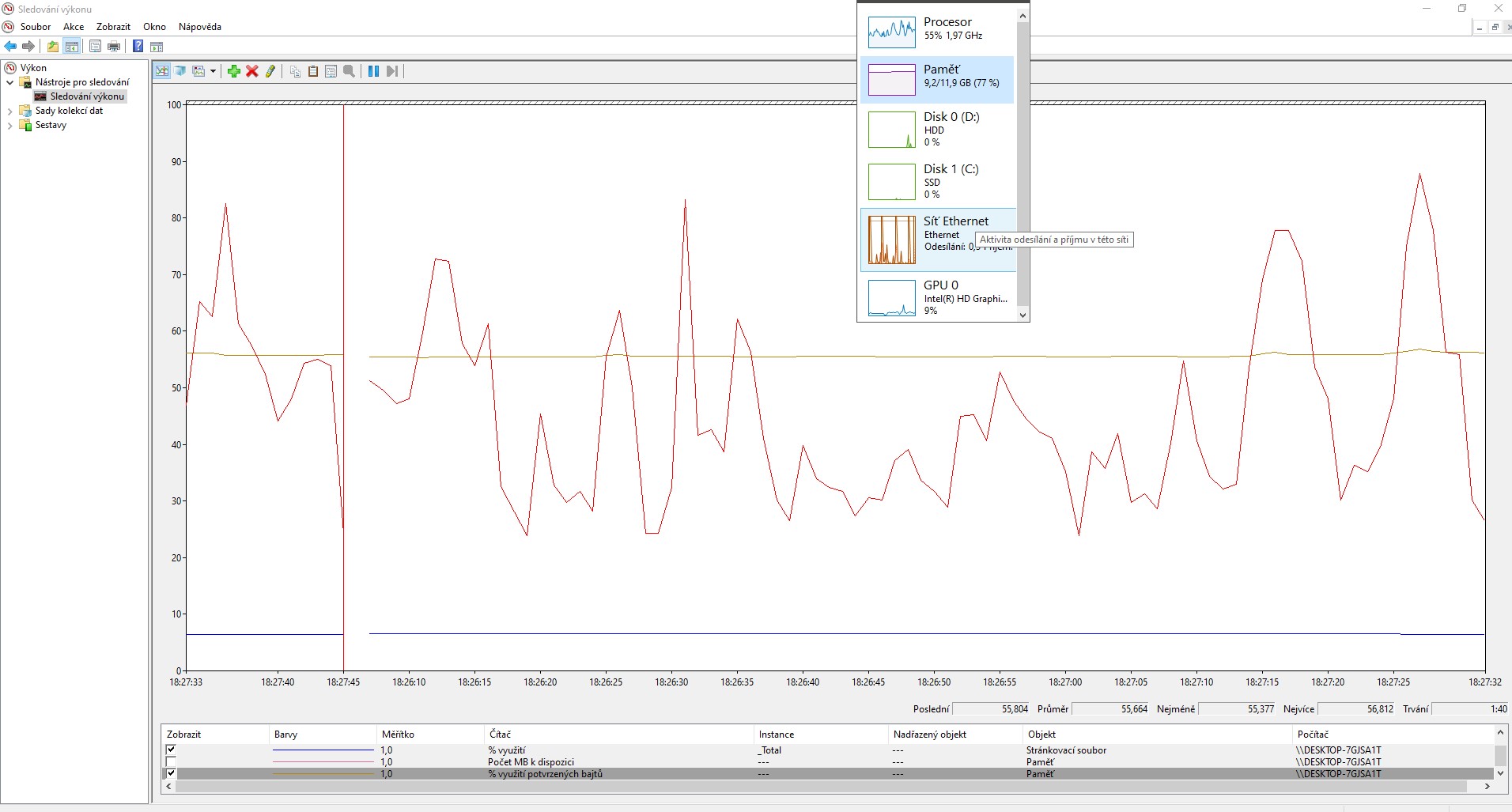Viewport: 1512px width, 812px height.
Task: Click the Update Data step icon
Action: (391, 71)
